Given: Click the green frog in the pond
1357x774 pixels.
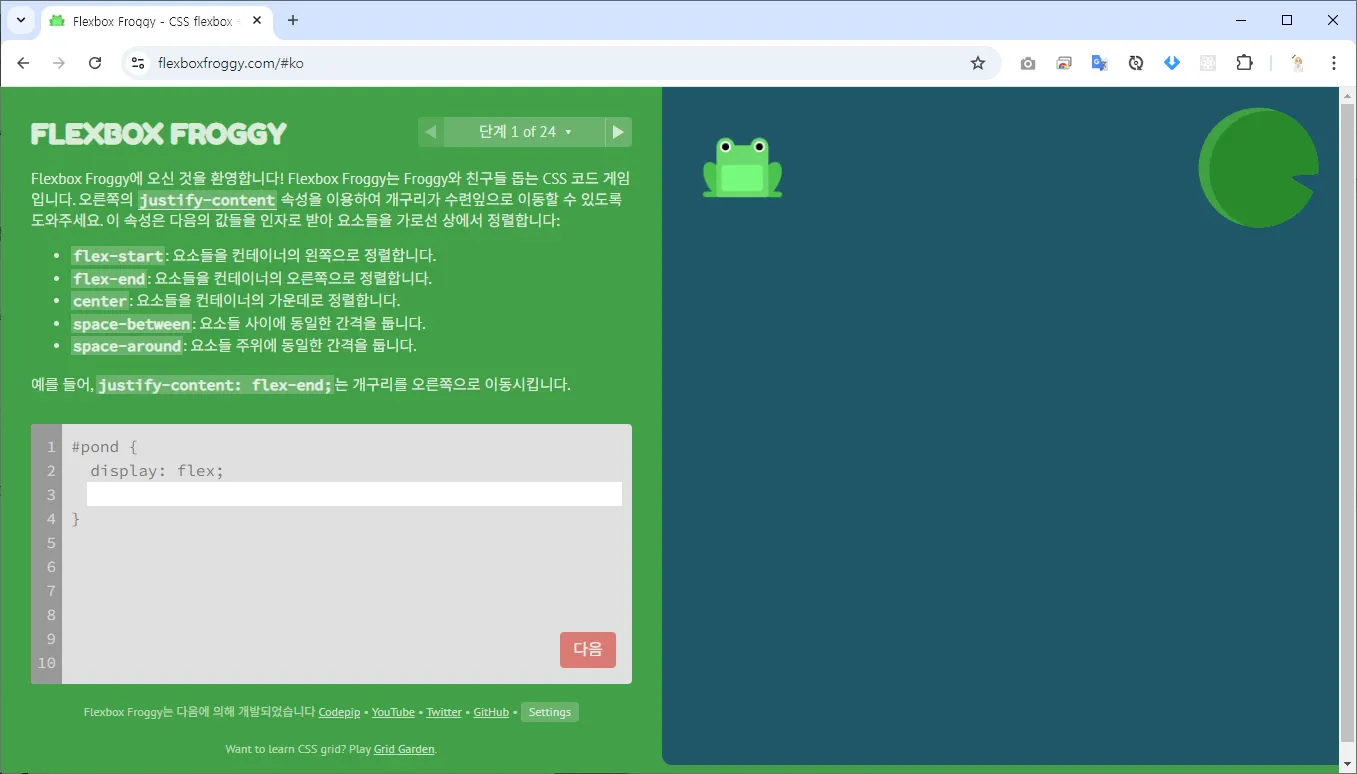Looking at the screenshot, I should tap(743, 167).
